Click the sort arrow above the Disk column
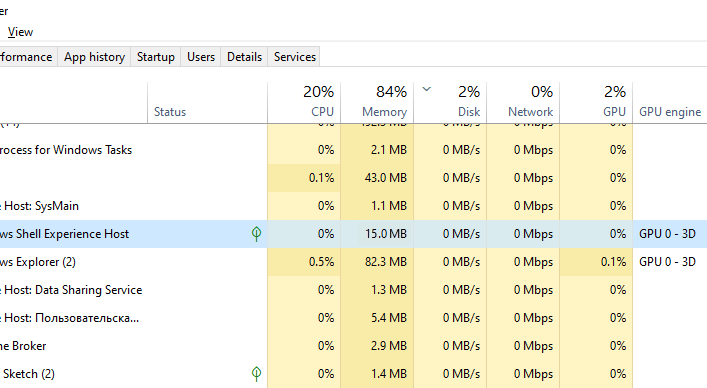707x388 pixels. (427, 89)
